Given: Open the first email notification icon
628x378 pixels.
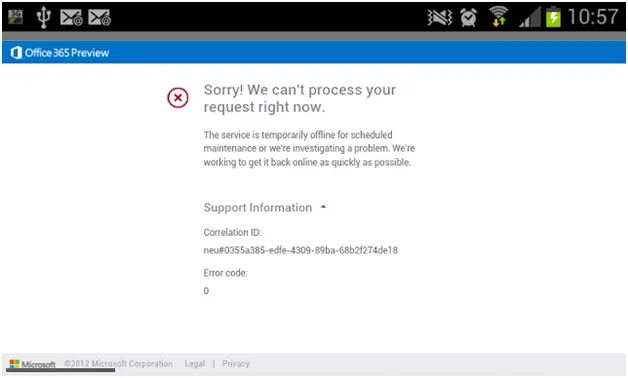Looking at the screenshot, I should [x=71, y=17].
